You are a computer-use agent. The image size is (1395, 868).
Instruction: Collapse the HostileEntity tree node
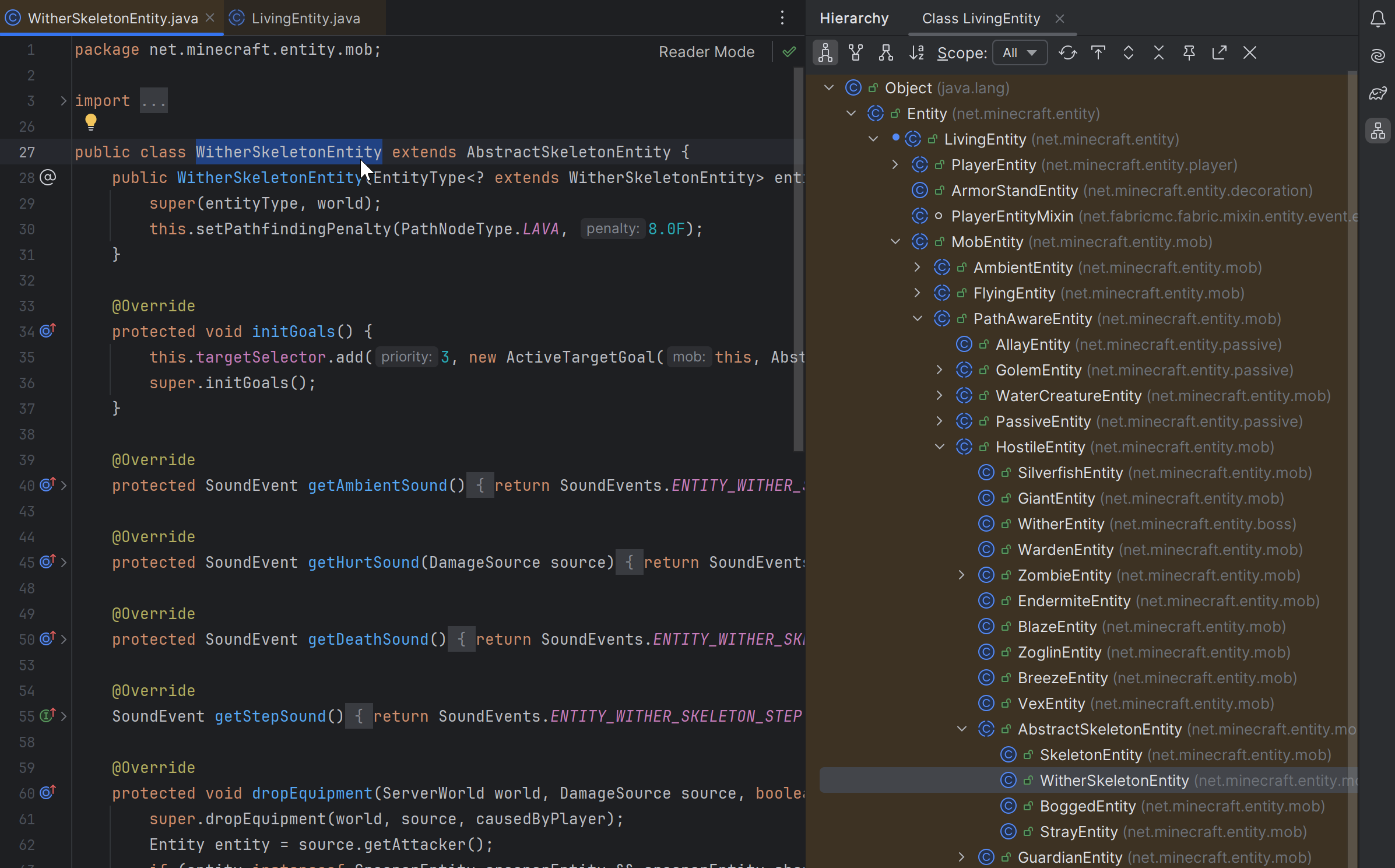pos(939,447)
